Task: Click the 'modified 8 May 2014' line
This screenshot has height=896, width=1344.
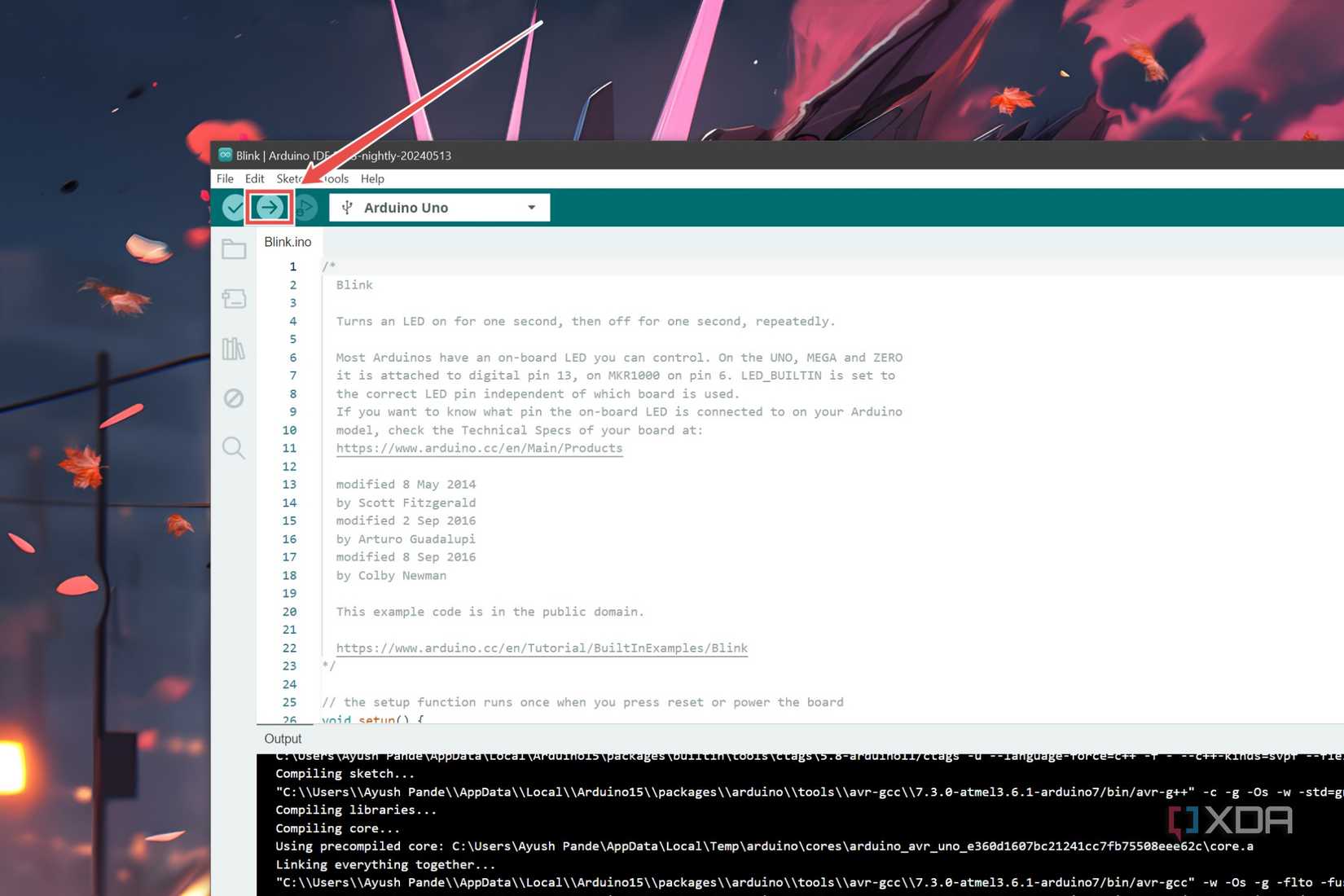Action: (x=406, y=485)
